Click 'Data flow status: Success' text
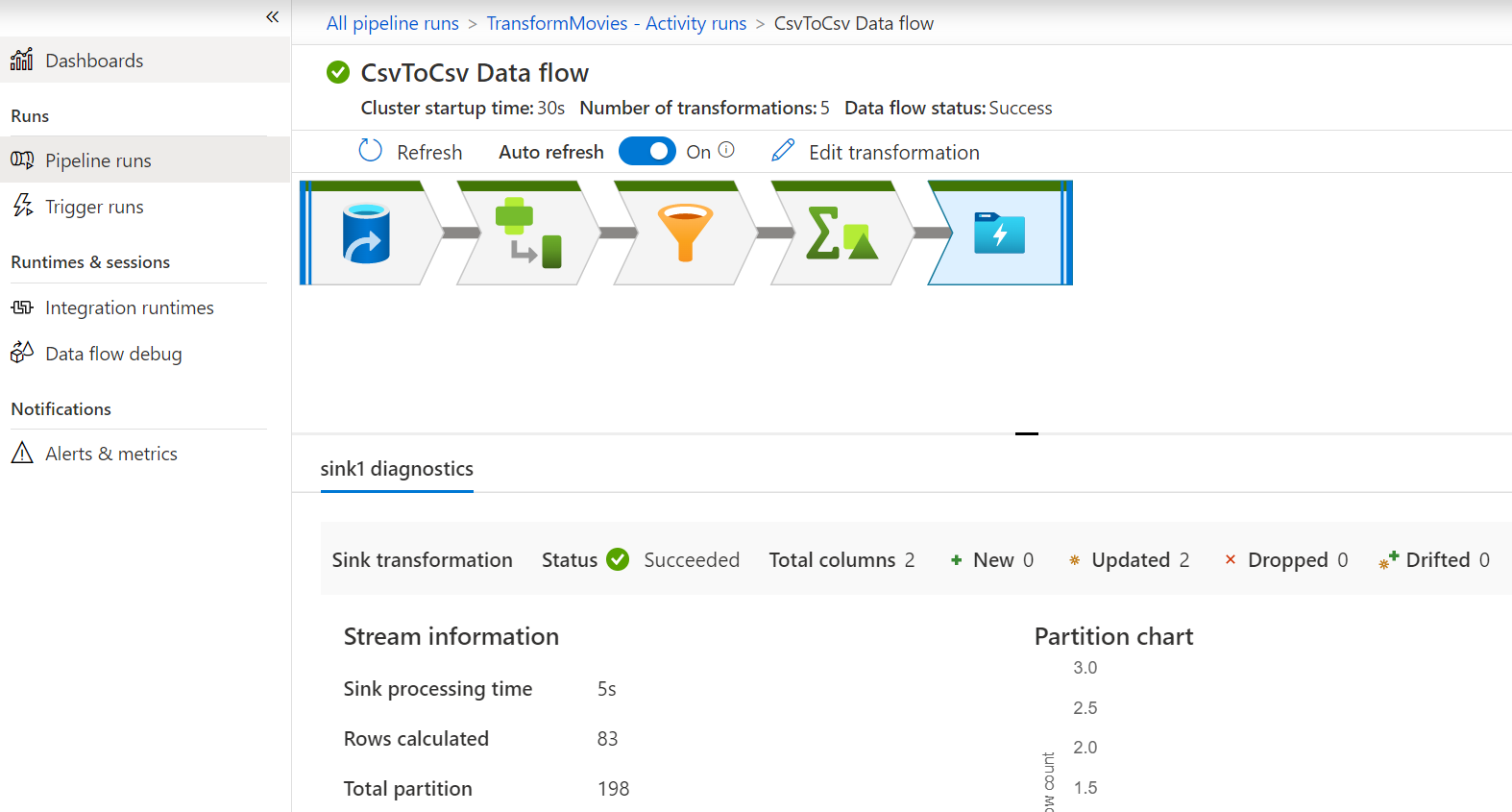This screenshot has height=812, width=1512. [948, 108]
